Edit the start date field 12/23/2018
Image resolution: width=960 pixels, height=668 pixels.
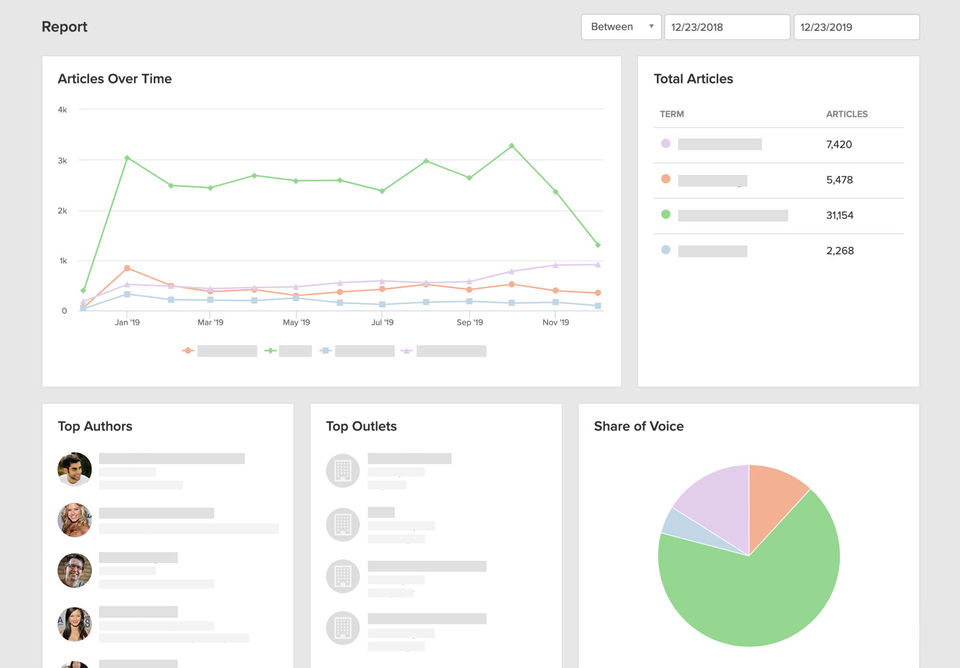(727, 27)
